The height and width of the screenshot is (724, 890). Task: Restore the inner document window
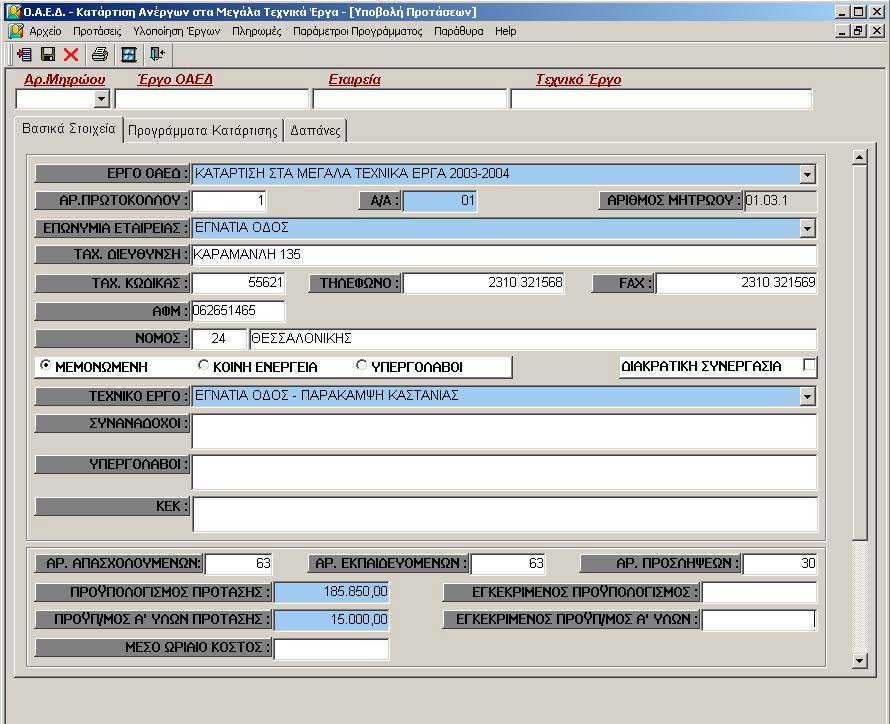[x=859, y=31]
